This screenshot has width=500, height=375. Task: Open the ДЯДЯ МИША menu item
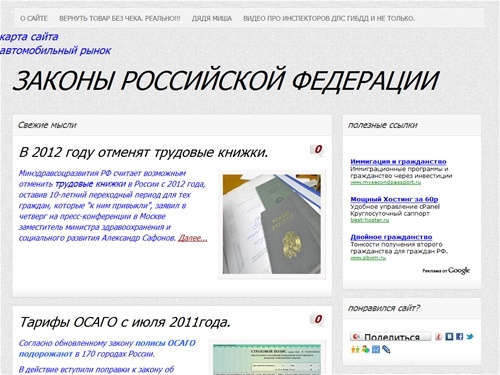212,18
